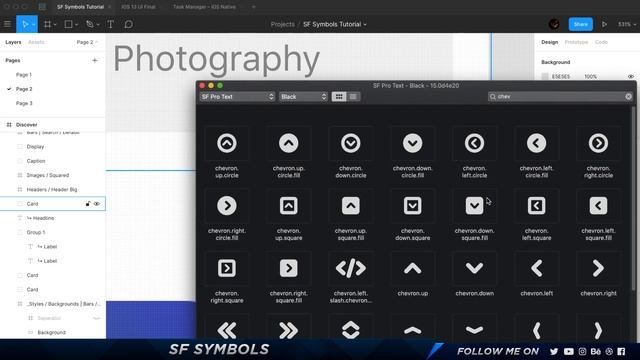Open the Black font weight dropdown
The image size is (640, 360).
[303, 97]
